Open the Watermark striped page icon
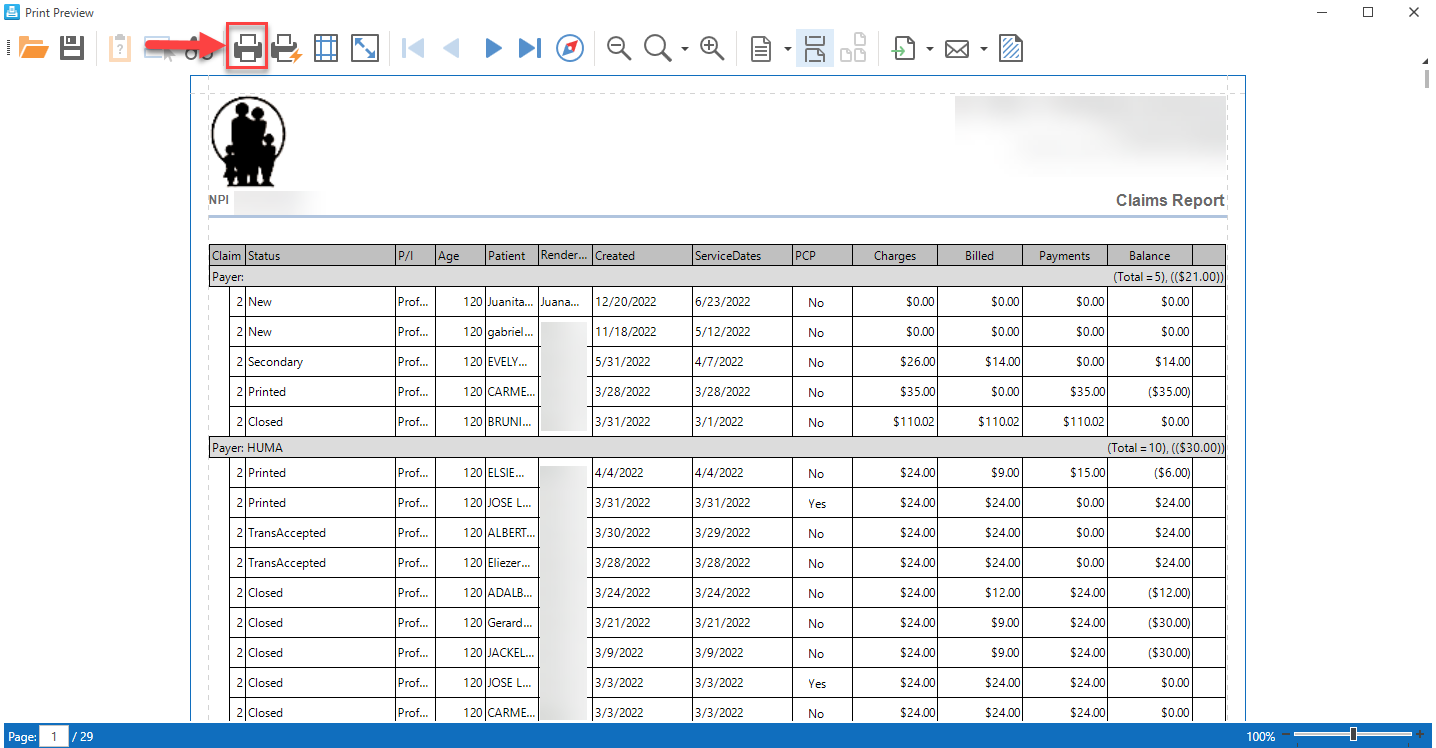1436x748 pixels. (x=1011, y=48)
